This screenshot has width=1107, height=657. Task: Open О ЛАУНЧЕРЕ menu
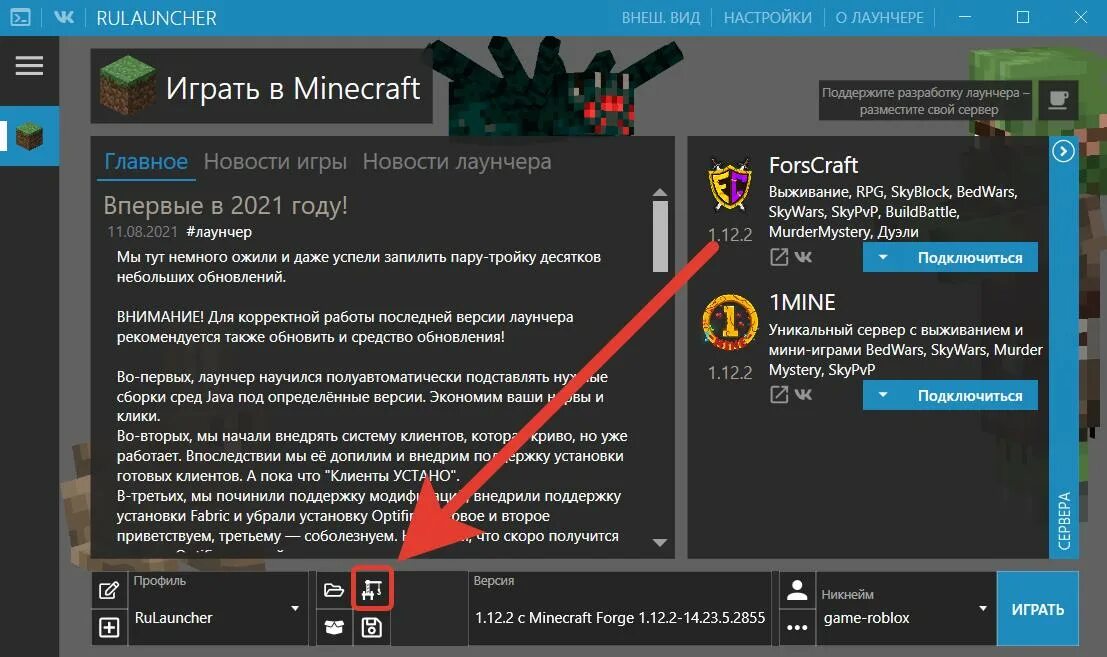pos(879,18)
